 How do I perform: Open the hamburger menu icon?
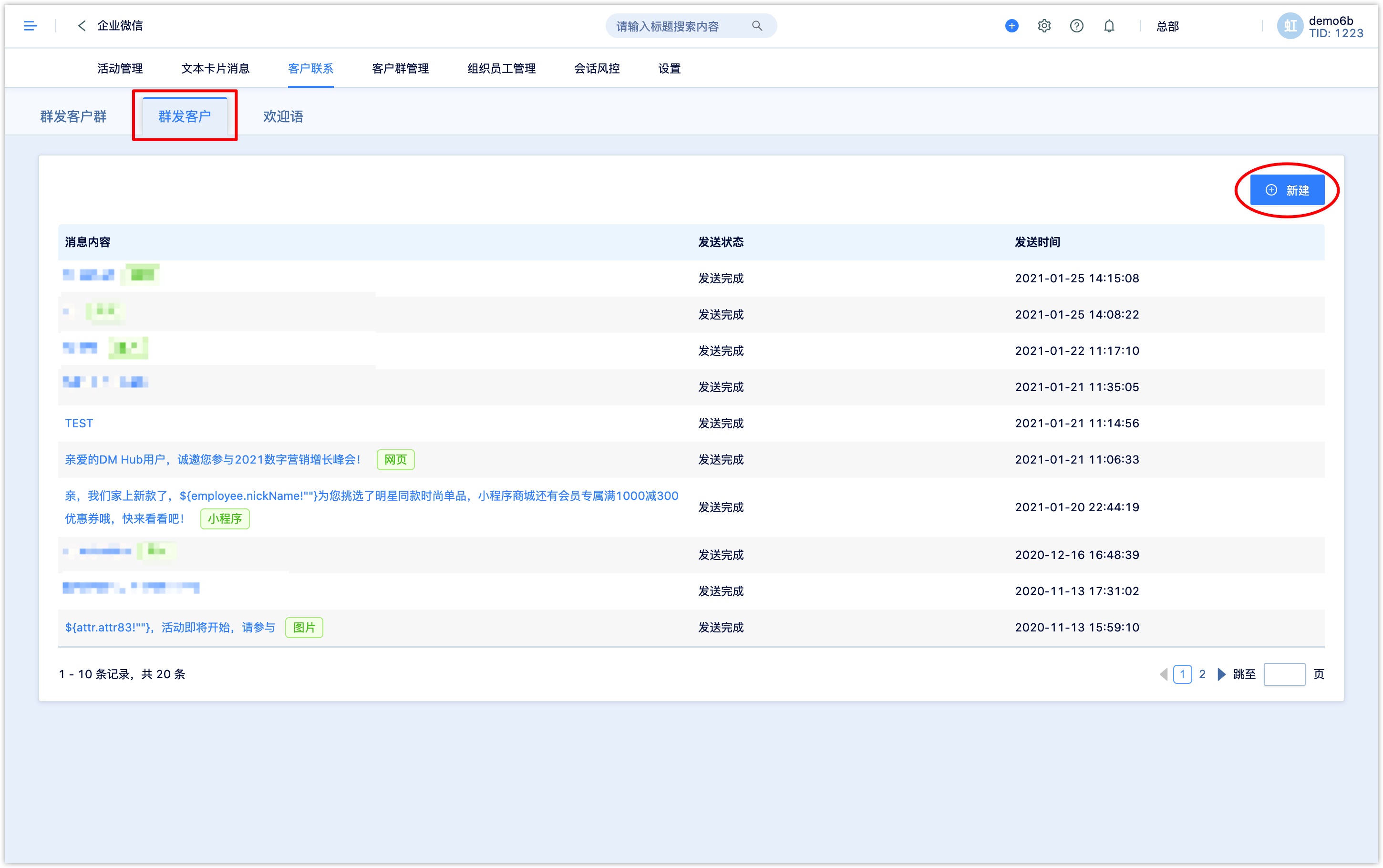click(x=30, y=26)
